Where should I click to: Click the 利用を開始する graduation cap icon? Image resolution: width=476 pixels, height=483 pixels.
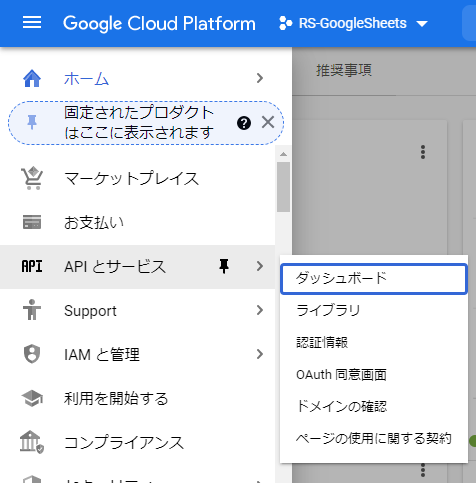point(32,398)
